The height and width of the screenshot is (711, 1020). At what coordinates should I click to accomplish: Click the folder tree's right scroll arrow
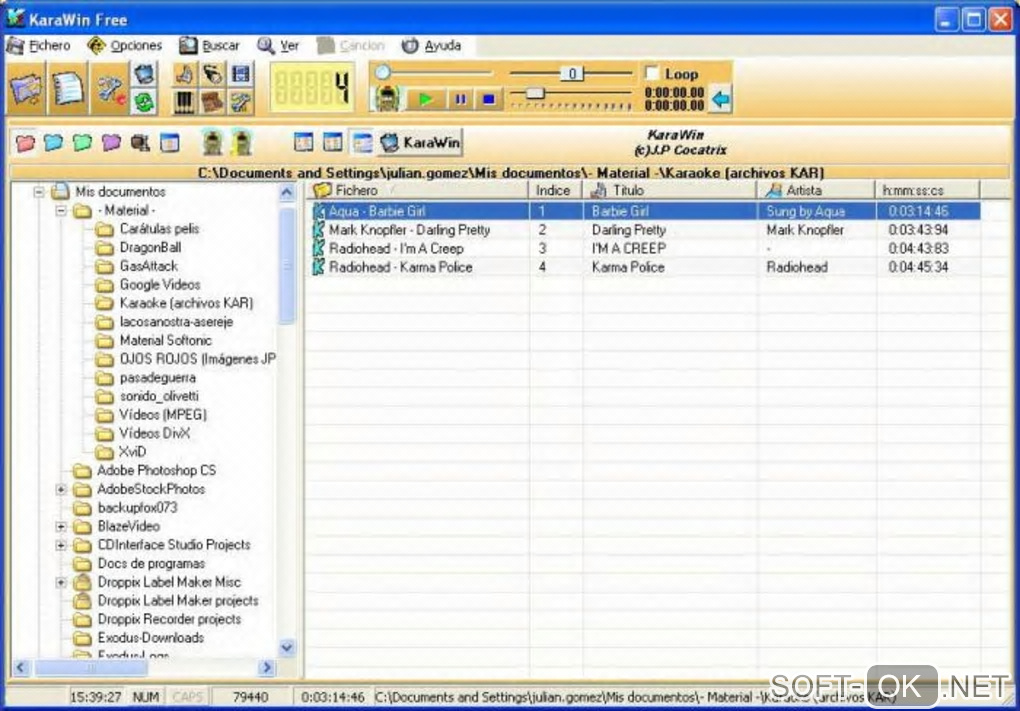(266, 667)
